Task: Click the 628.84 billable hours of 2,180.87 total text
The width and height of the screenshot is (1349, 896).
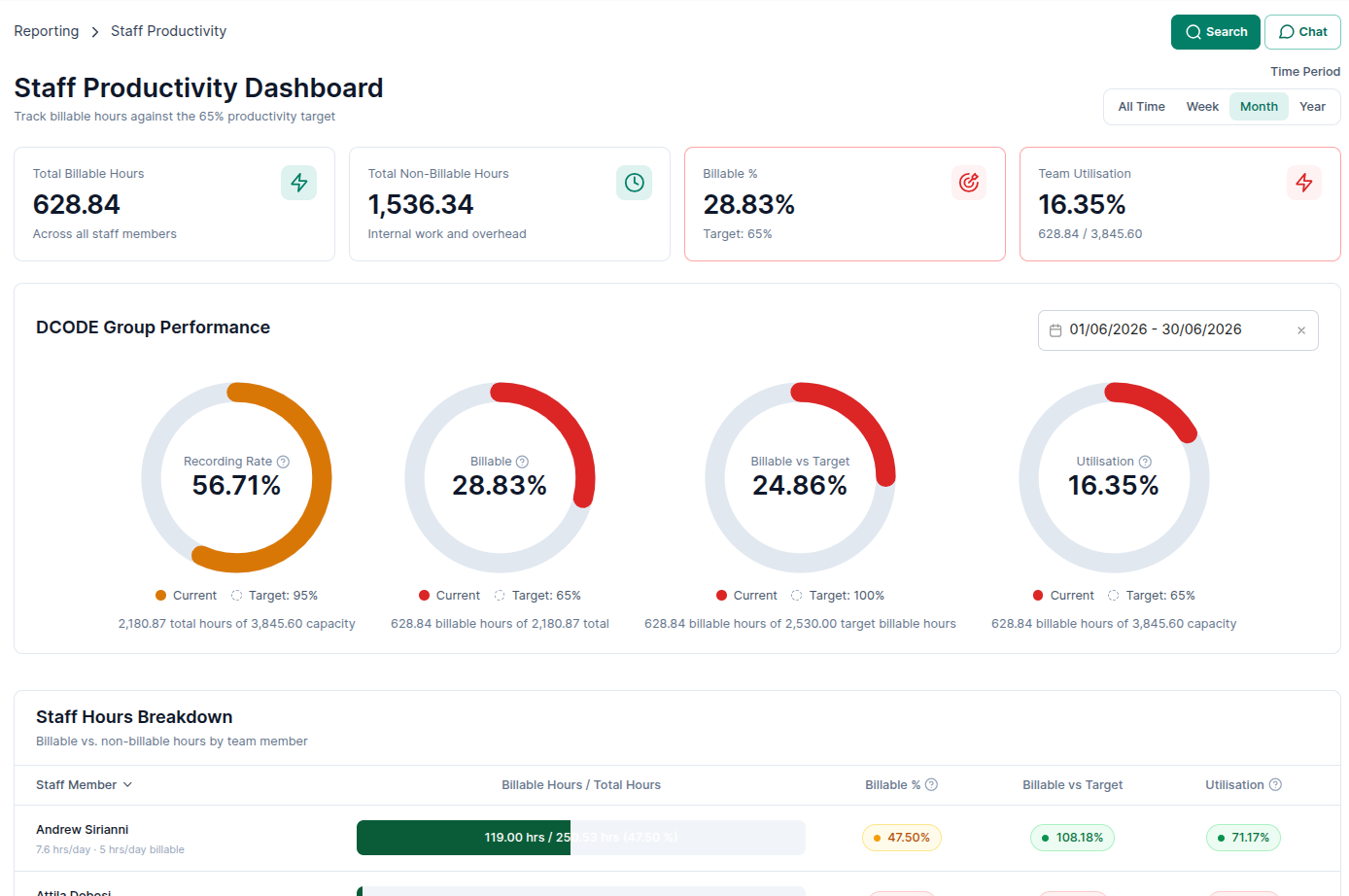Action: (500, 624)
